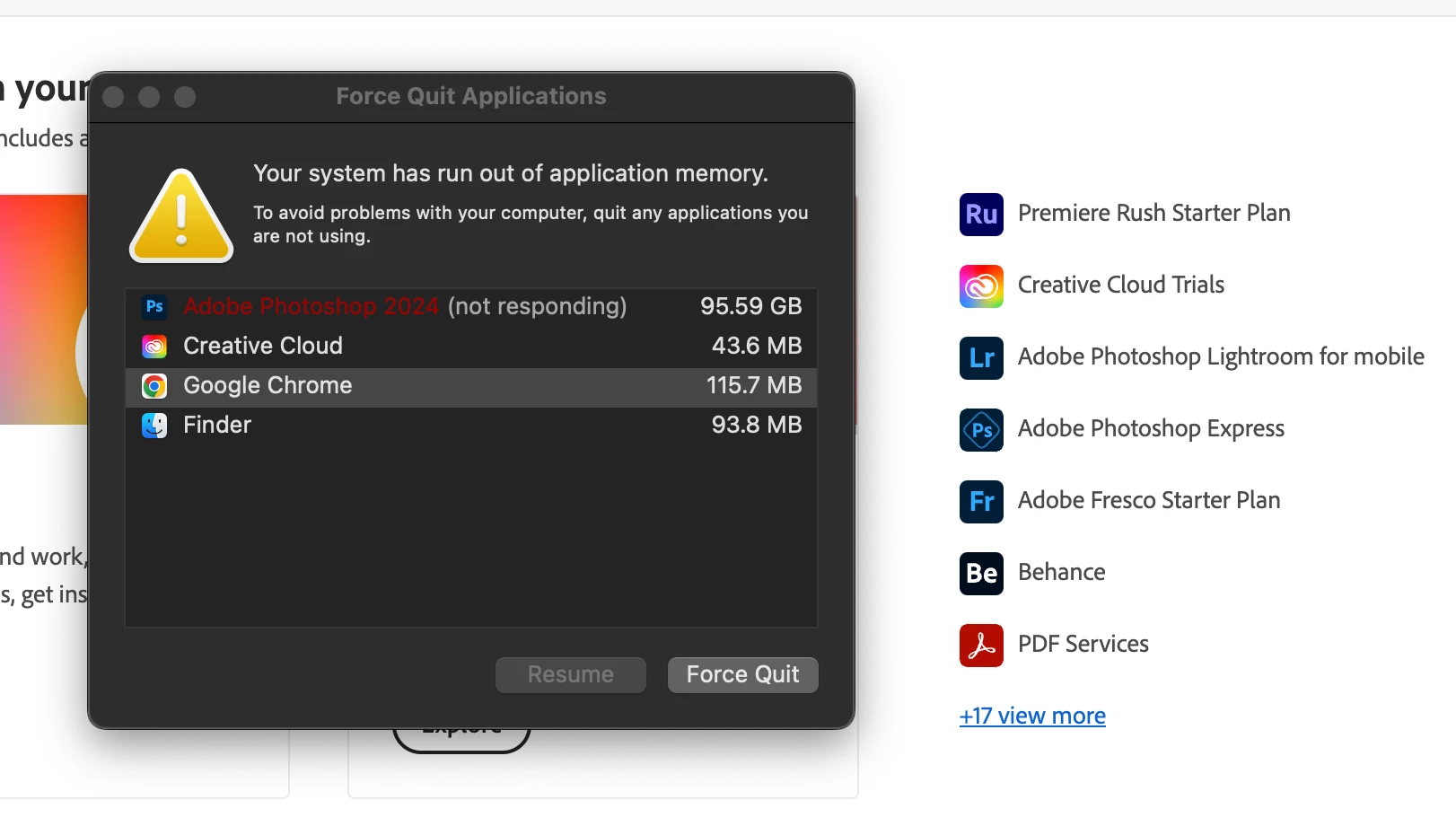The width and height of the screenshot is (1456, 835).
Task: Click the Finder icon in the list
Action: point(154,426)
